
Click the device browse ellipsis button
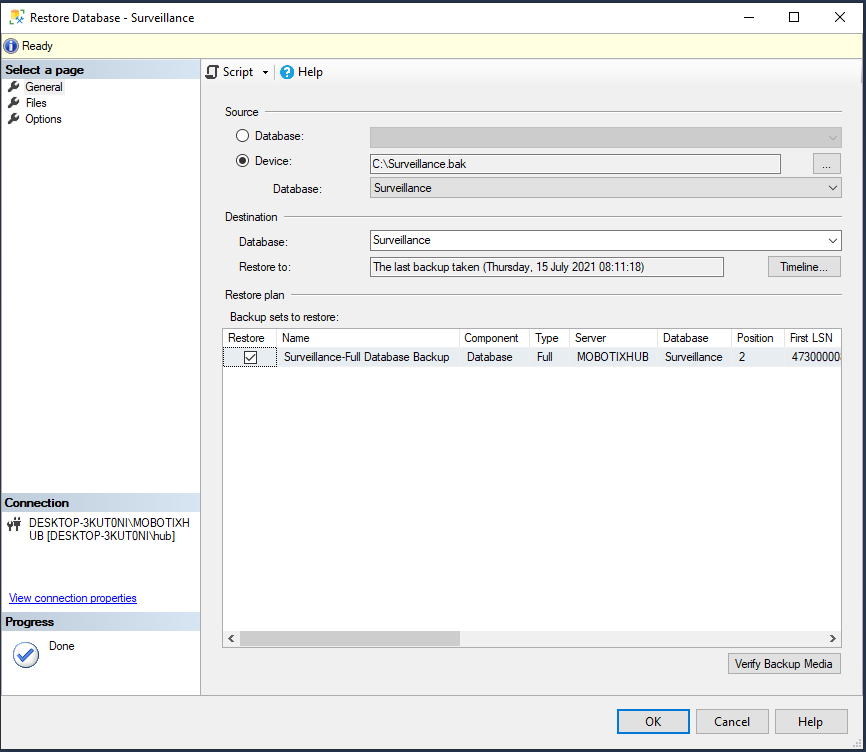[826, 164]
